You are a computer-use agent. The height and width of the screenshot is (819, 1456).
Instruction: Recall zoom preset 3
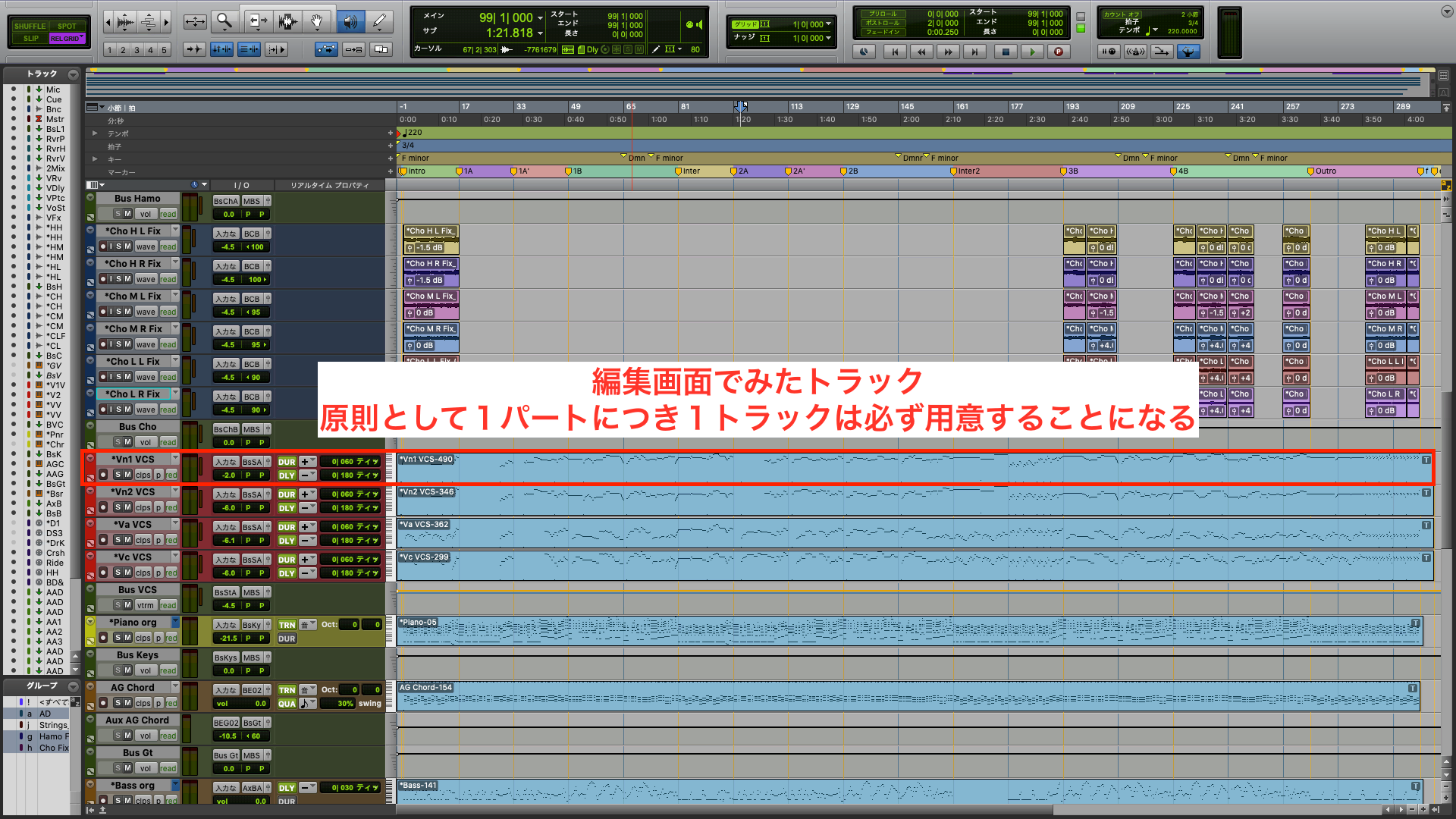tap(136, 50)
